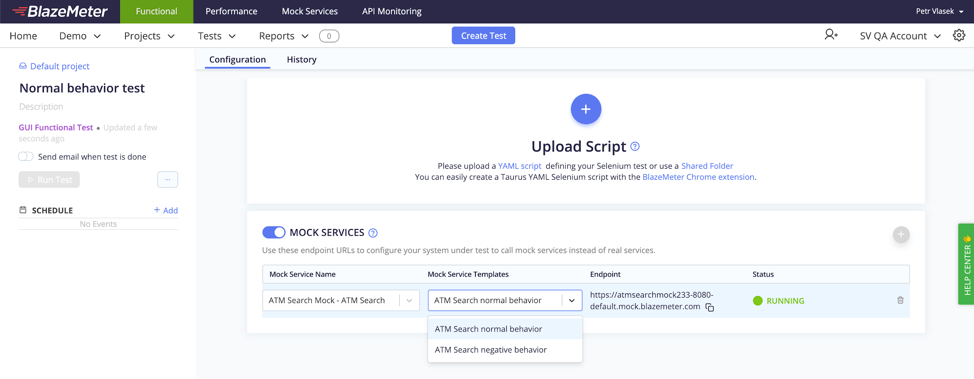Viewport: 974px width, 379px height.
Task: Click the Mock Services help icon
Action: 373,233
